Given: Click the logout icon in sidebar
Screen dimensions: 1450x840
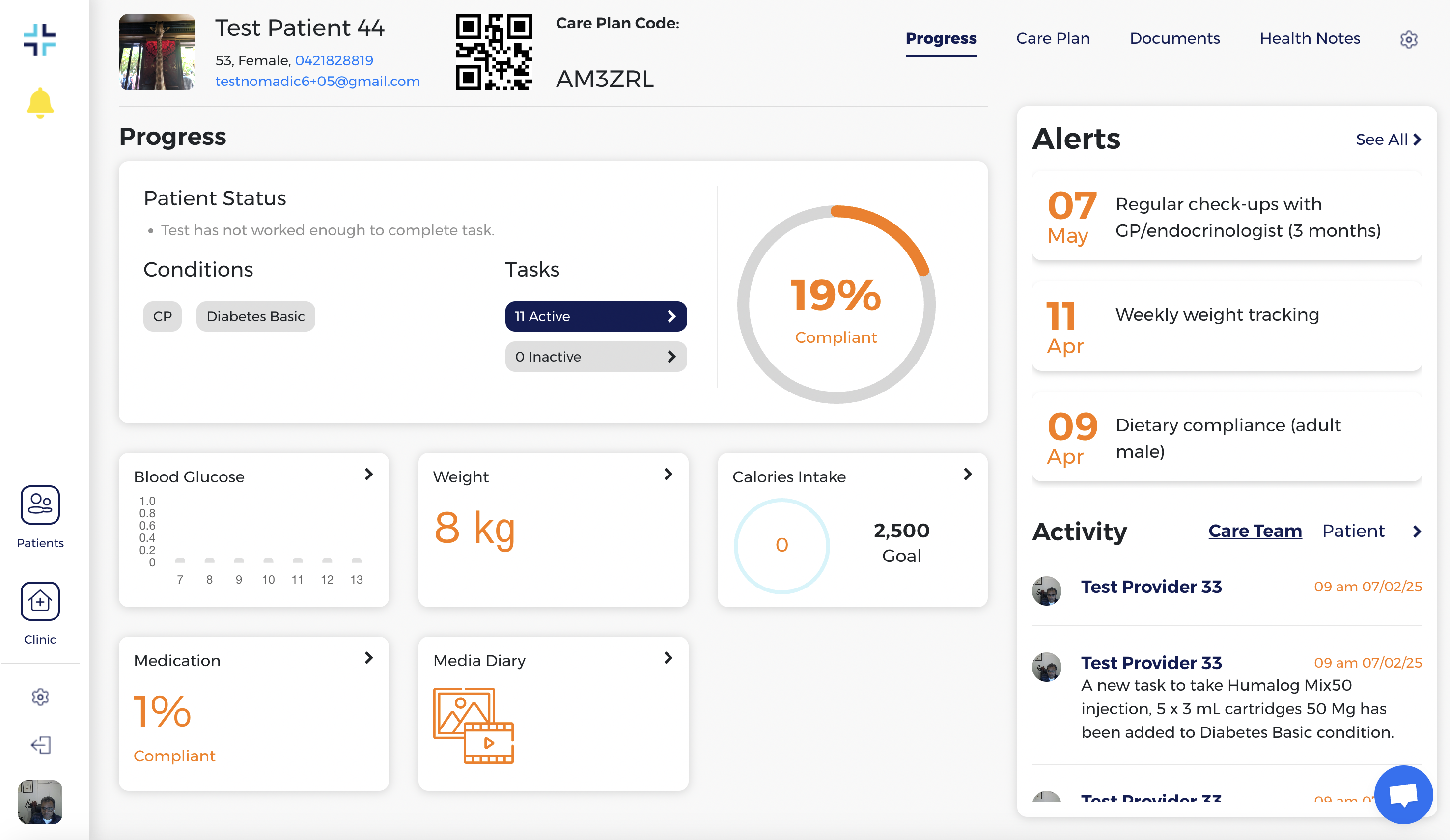Looking at the screenshot, I should coord(40,745).
